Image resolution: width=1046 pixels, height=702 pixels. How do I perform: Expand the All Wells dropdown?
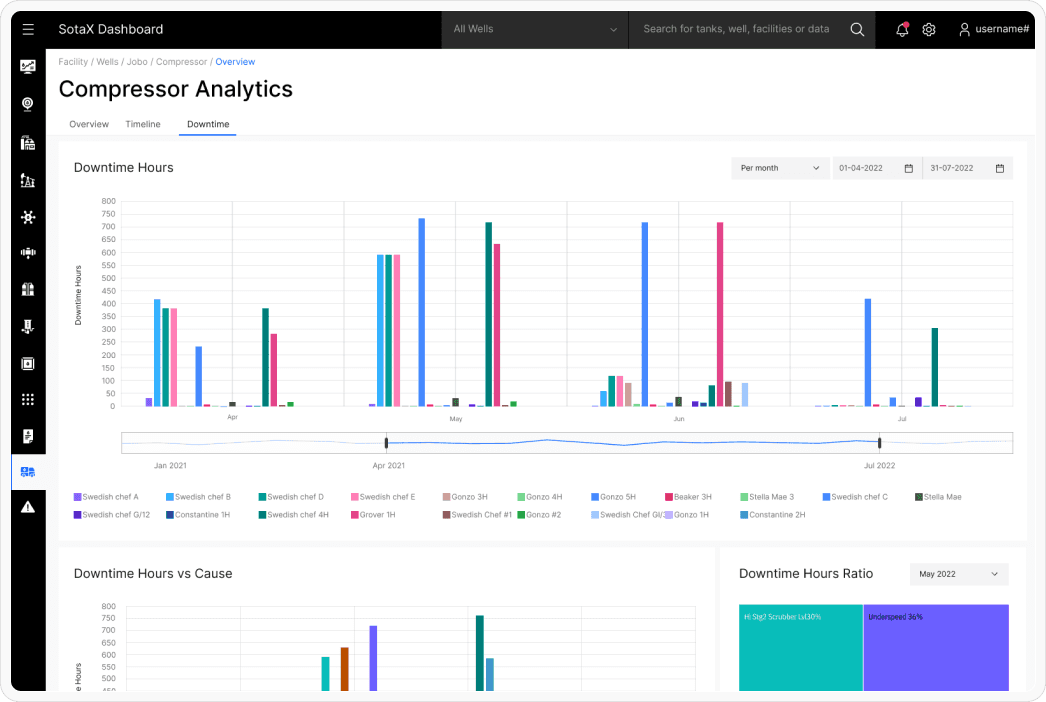535,29
